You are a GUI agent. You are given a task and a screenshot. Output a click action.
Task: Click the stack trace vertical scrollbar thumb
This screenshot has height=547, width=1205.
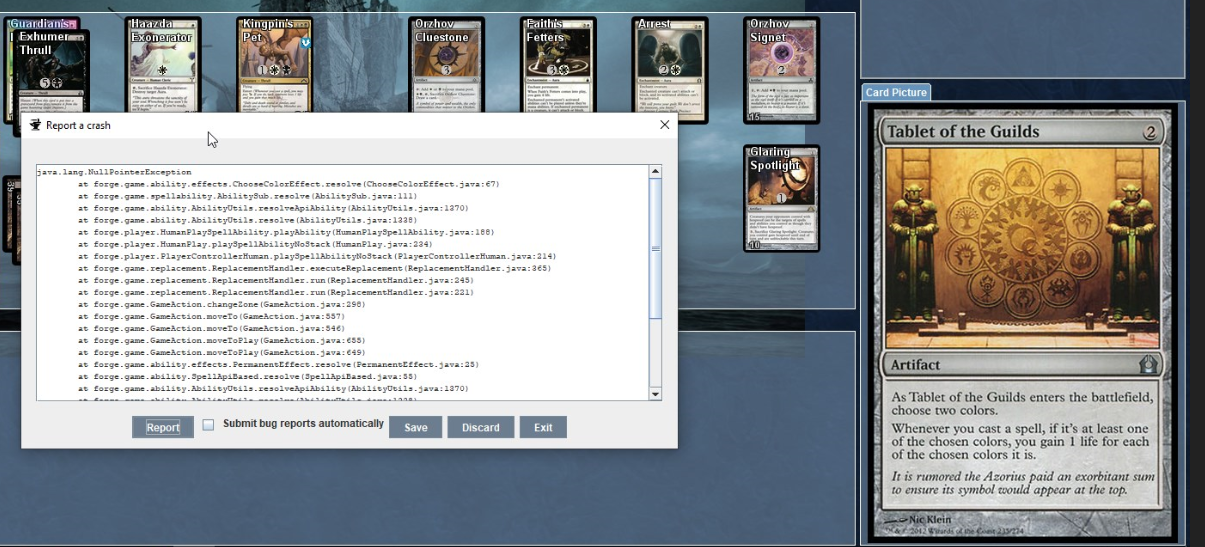tap(655, 250)
